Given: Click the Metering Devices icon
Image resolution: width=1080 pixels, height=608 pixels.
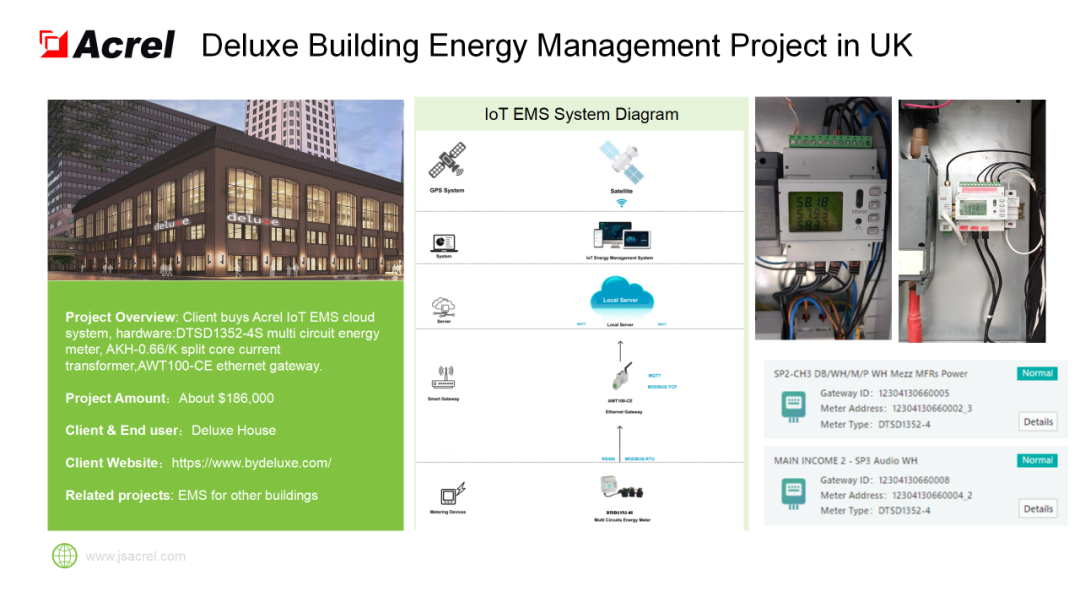Looking at the screenshot, I should coord(452,493).
